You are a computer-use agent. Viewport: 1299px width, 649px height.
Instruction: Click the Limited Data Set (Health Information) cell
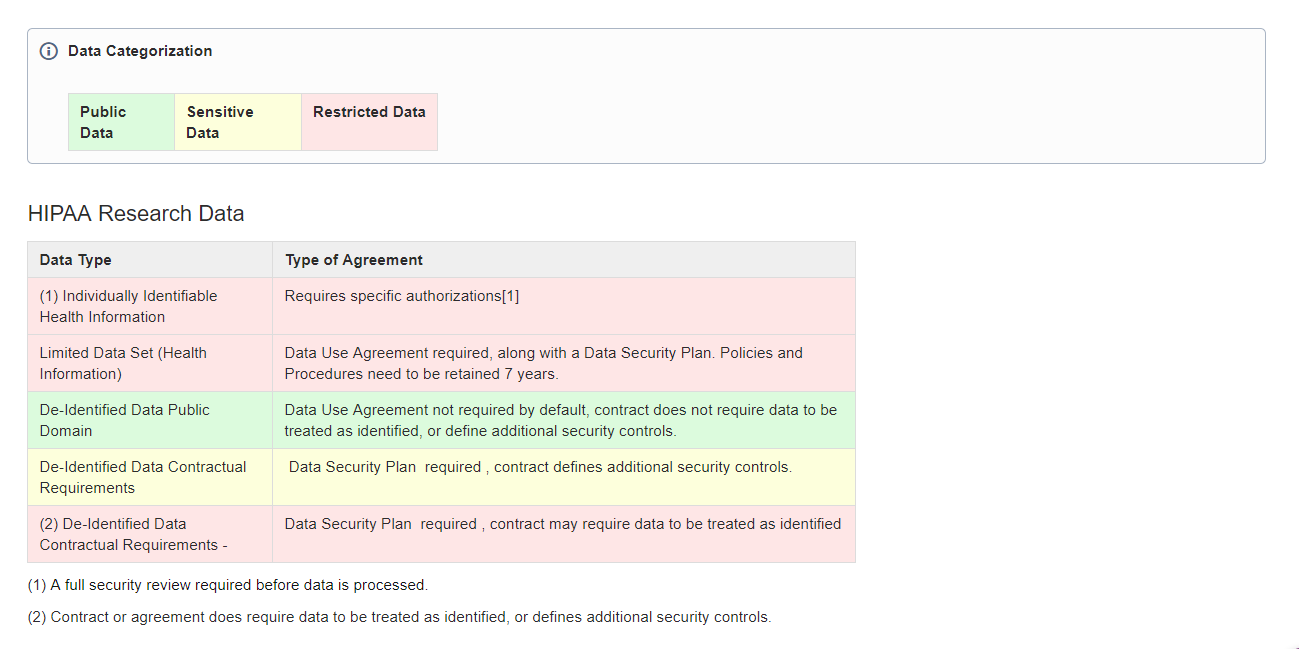tap(150, 363)
